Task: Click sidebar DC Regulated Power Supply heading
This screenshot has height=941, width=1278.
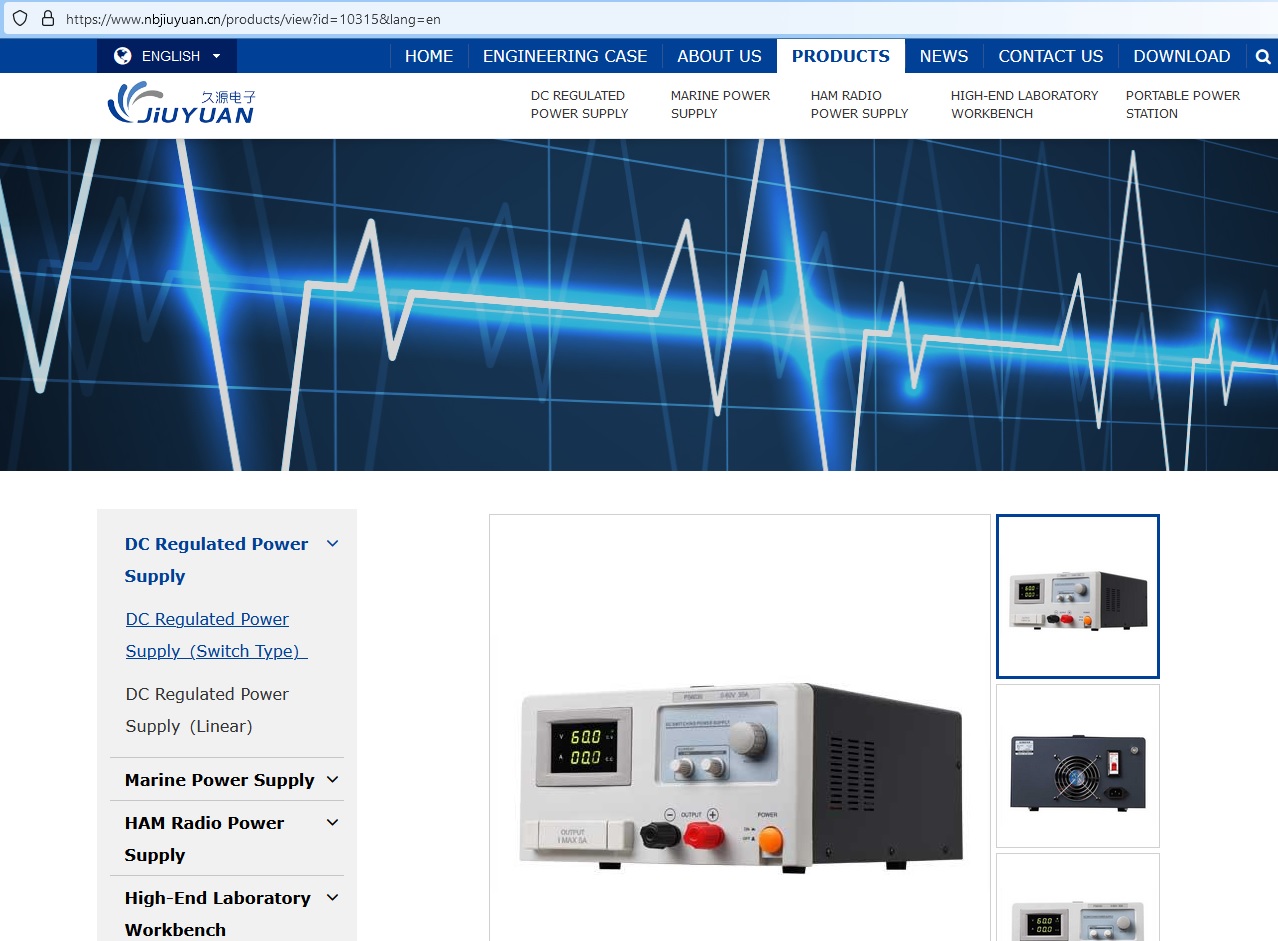Action: 216,560
